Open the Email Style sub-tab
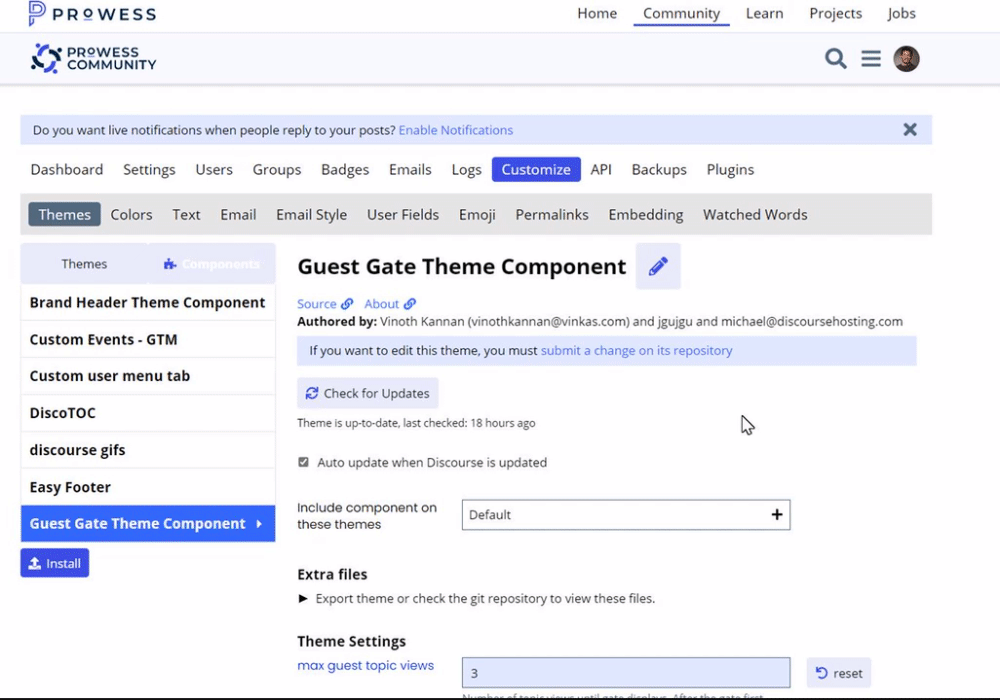The width and height of the screenshot is (1000, 700). click(x=311, y=214)
